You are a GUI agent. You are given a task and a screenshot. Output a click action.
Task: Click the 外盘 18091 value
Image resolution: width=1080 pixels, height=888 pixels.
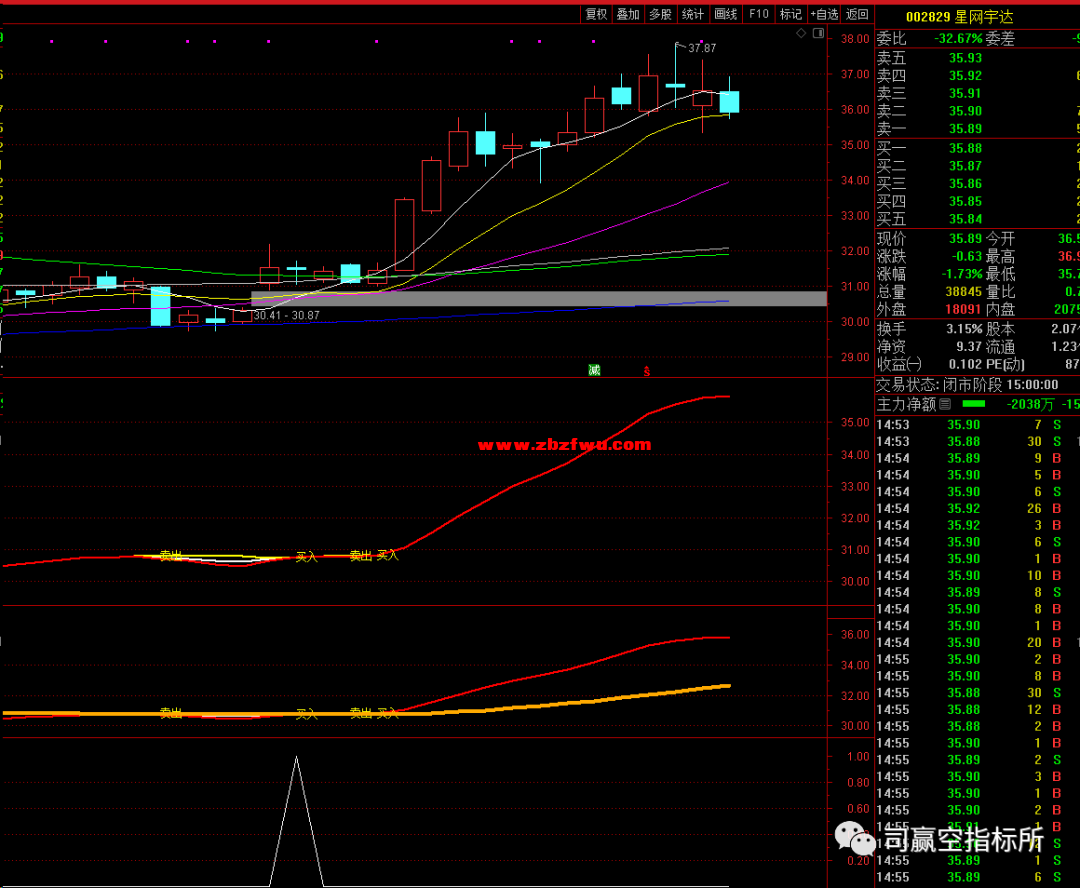pos(964,310)
